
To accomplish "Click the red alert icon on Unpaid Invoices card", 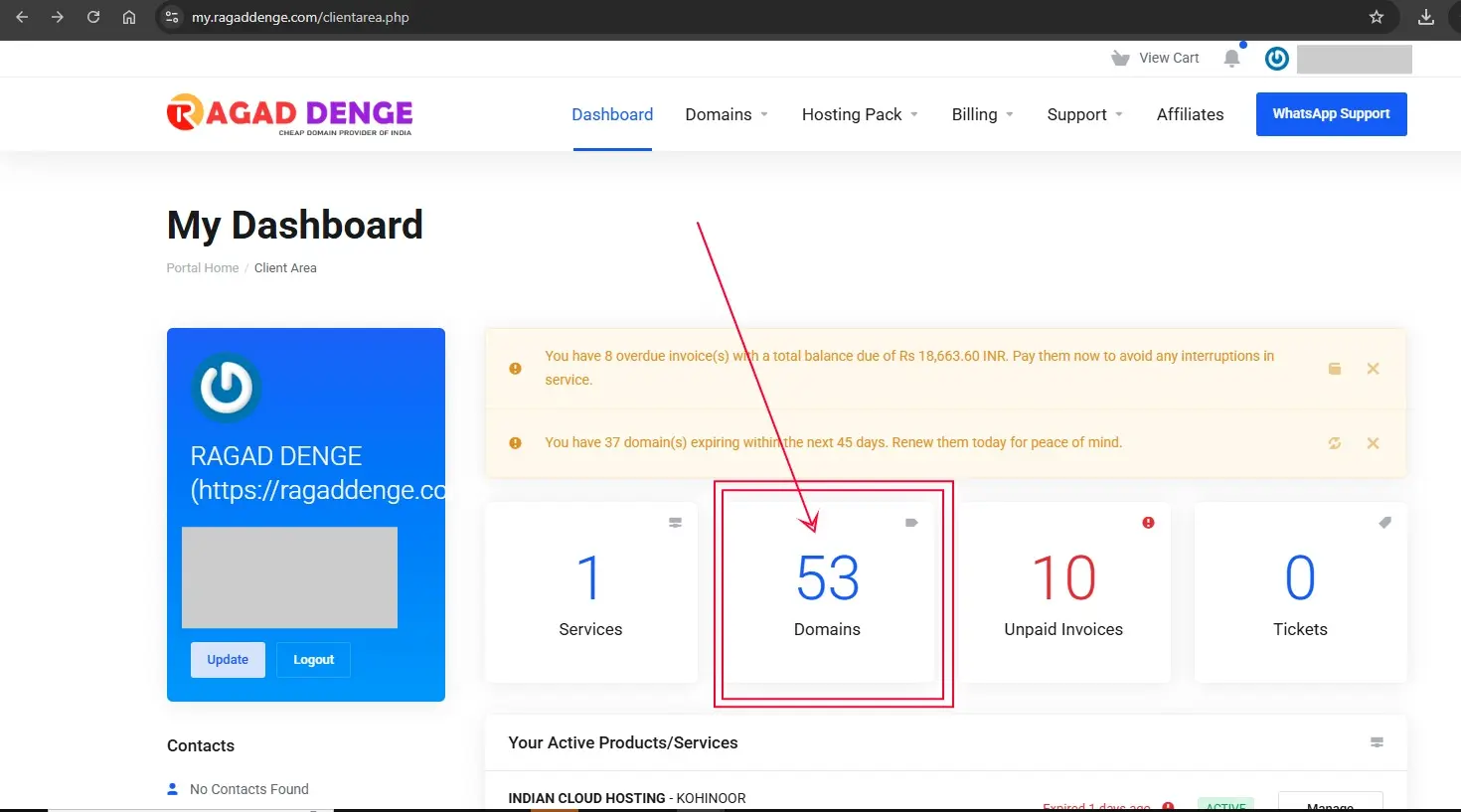I will click(x=1148, y=523).
